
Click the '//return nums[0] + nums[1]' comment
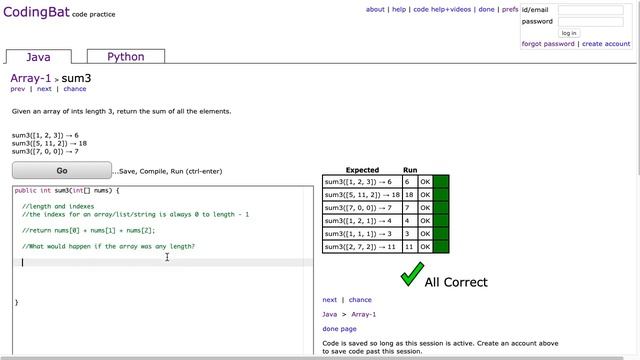[x=89, y=231]
